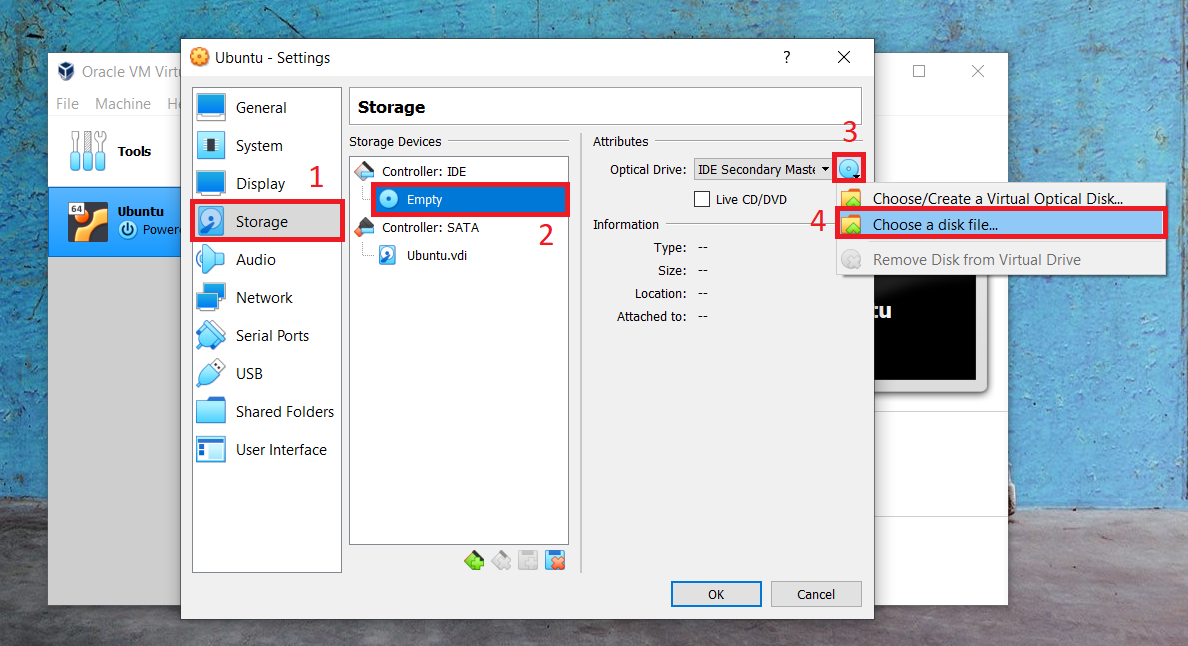Open the Audio settings category
The width and height of the screenshot is (1188, 646).
tap(267, 260)
